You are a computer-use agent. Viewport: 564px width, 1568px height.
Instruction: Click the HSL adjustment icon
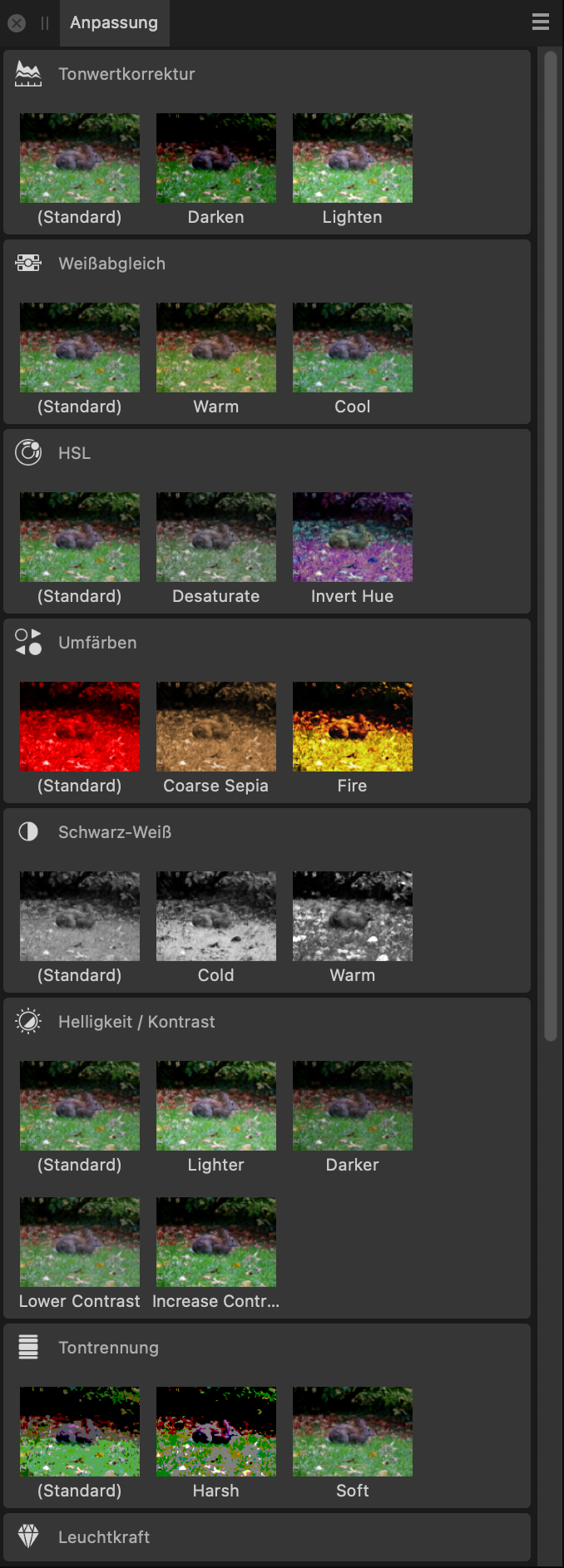pyautogui.click(x=28, y=453)
